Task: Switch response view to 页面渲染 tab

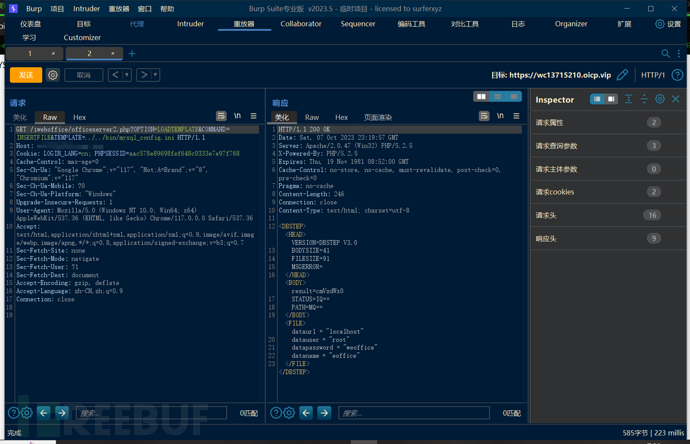Action: (377, 117)
